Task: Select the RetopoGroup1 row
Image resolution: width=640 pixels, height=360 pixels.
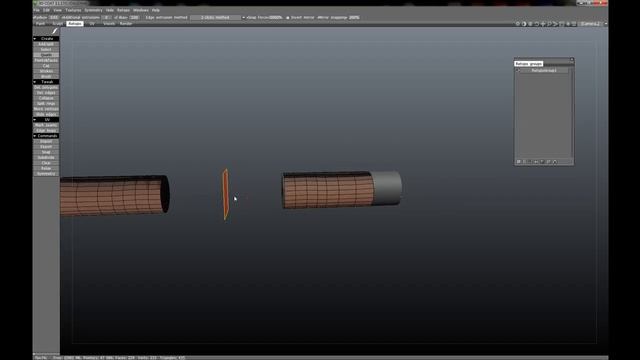Action: [x=544, y=71]
